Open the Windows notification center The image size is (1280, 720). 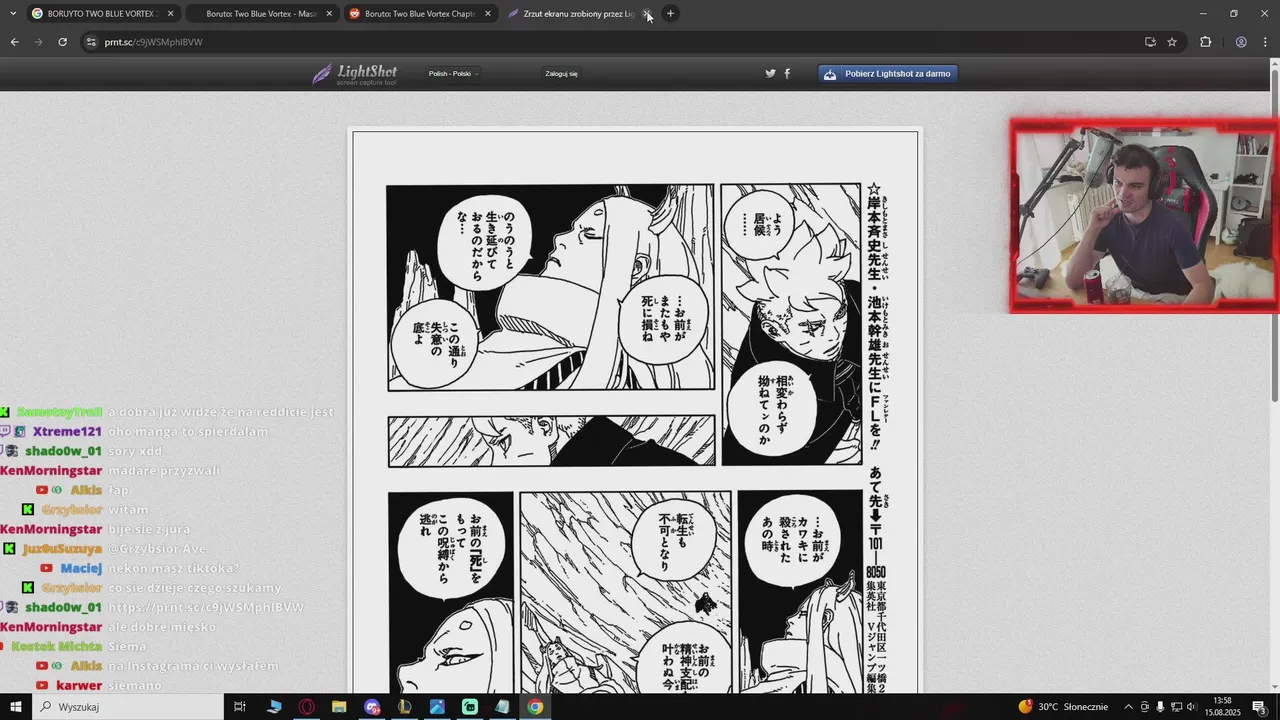[1260, 707]
